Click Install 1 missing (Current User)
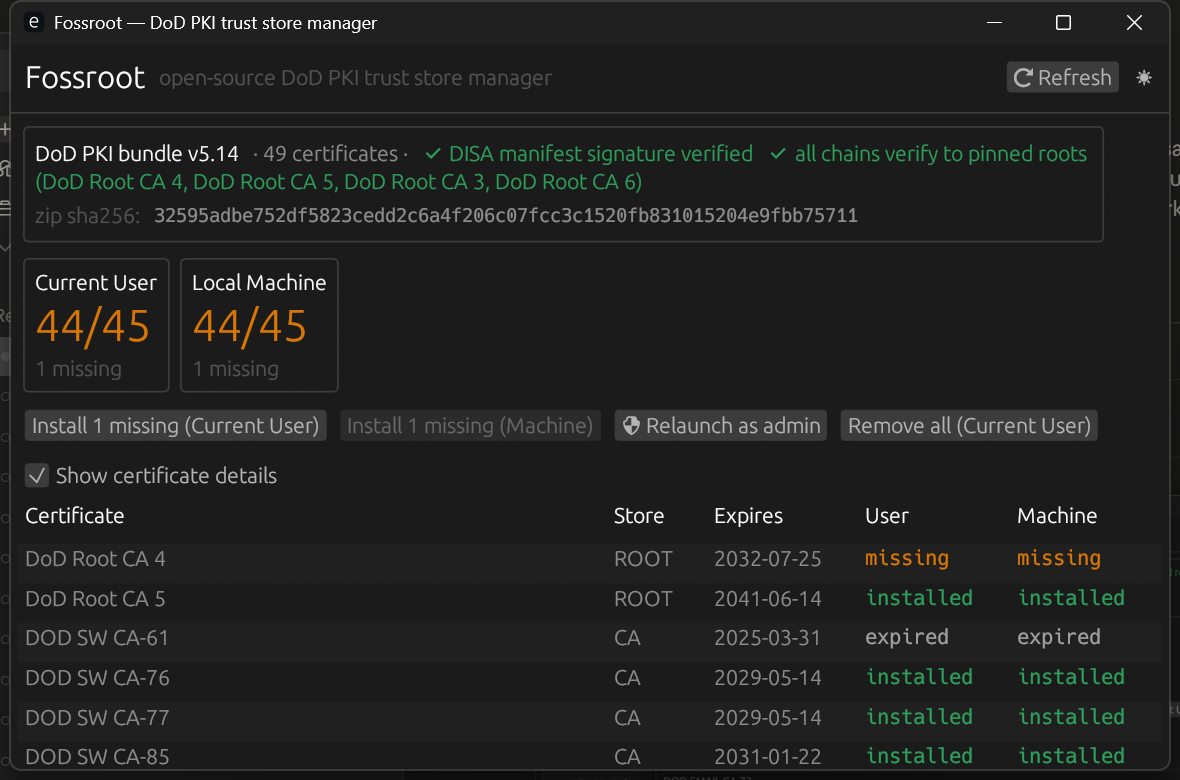Viewport: 1180px width, 780px height. pyautogui.click(x=175, y=426)
